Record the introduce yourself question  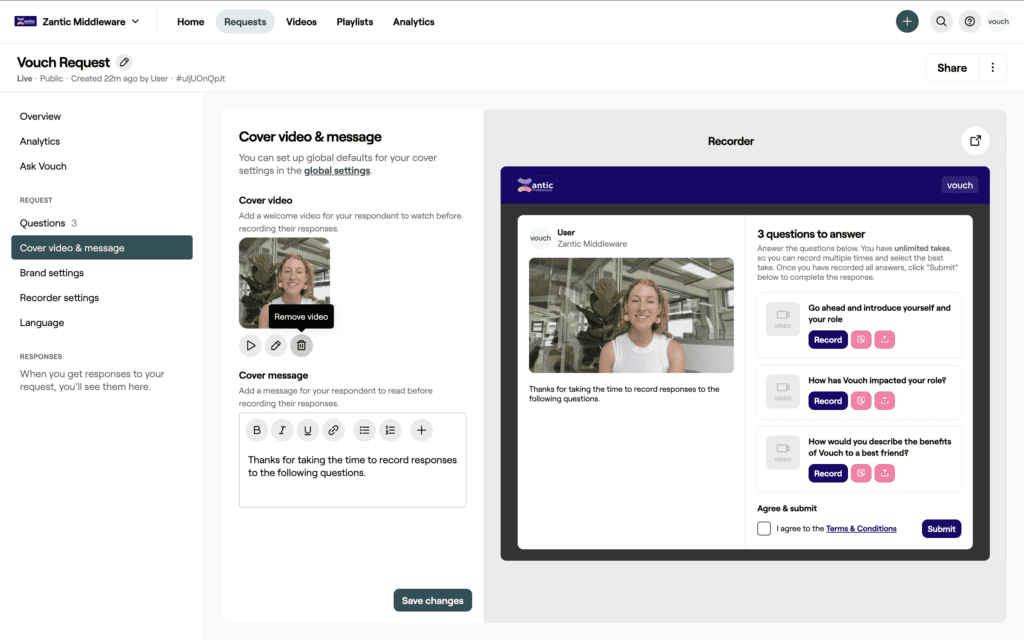click(x=827, y=340)
